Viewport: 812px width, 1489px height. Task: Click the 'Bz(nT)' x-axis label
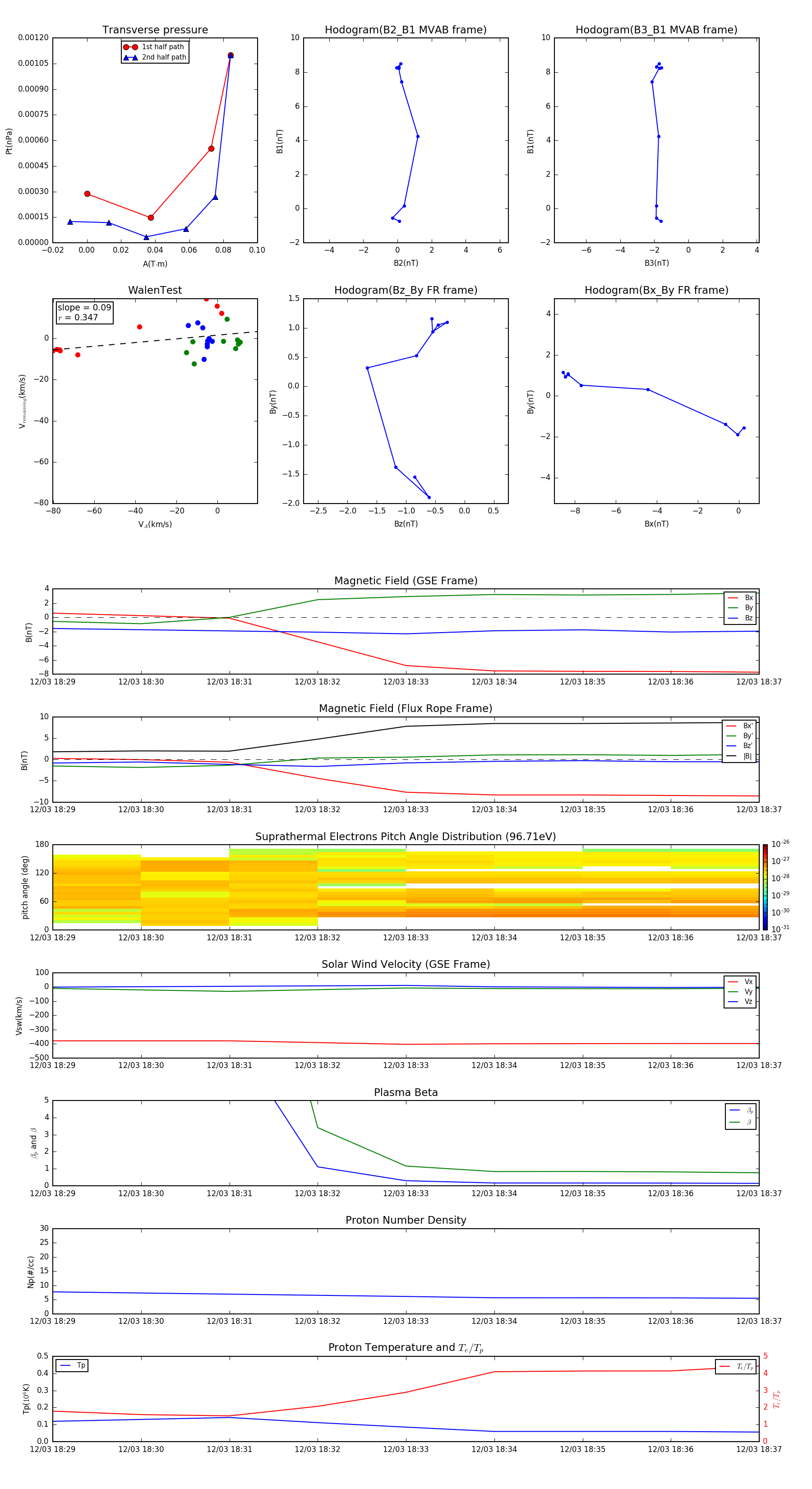tap(406, 524)
